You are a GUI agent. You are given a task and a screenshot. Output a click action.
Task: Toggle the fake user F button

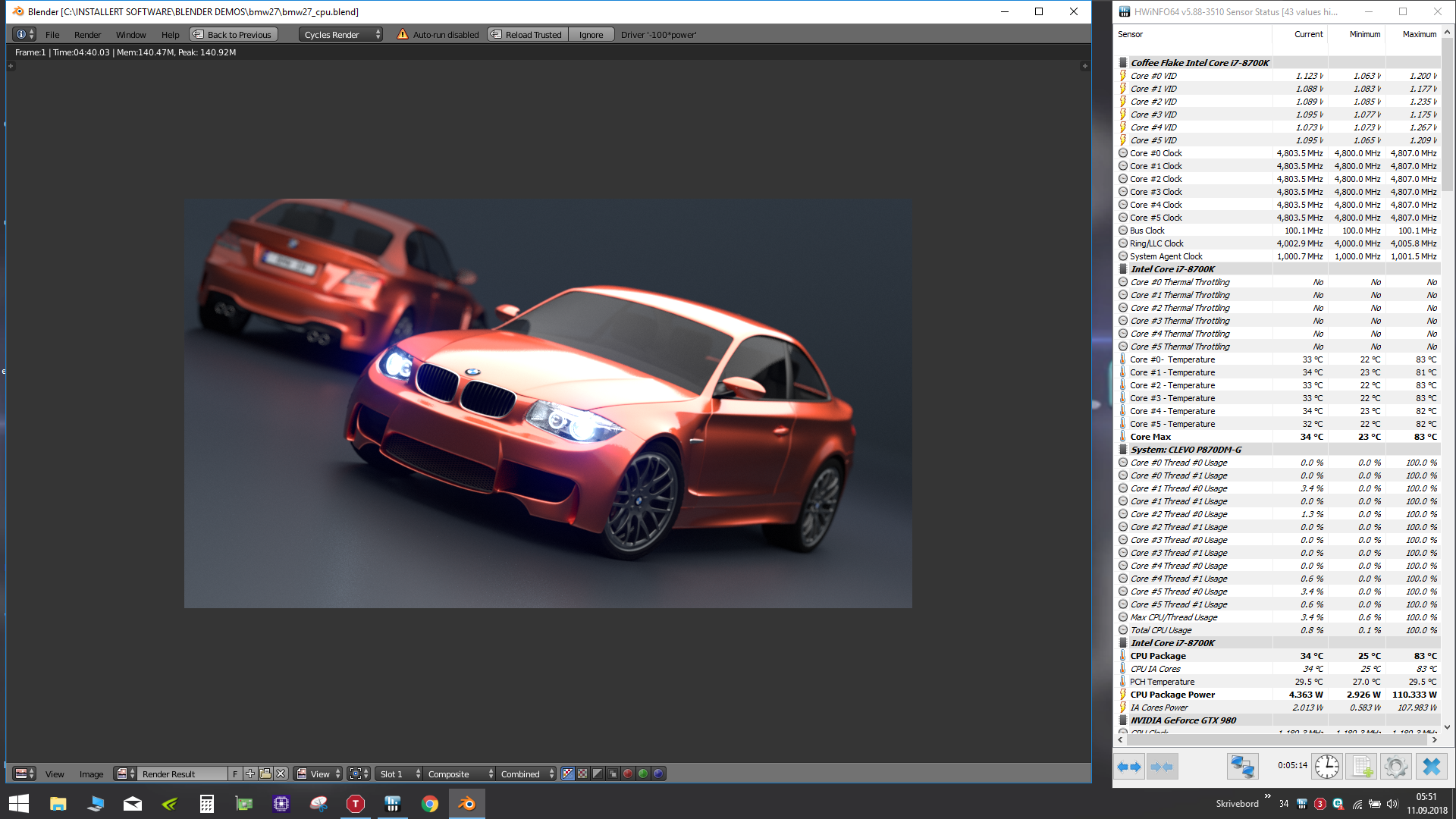[x=235, y=773]
